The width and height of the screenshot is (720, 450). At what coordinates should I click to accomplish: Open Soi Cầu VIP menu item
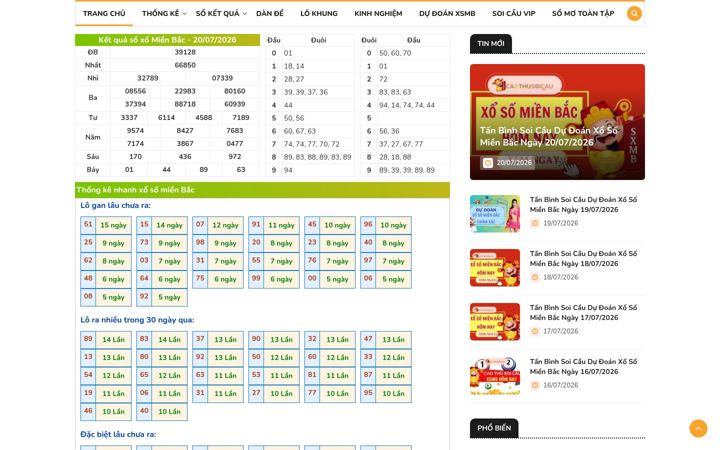click(x=513, y=13)
